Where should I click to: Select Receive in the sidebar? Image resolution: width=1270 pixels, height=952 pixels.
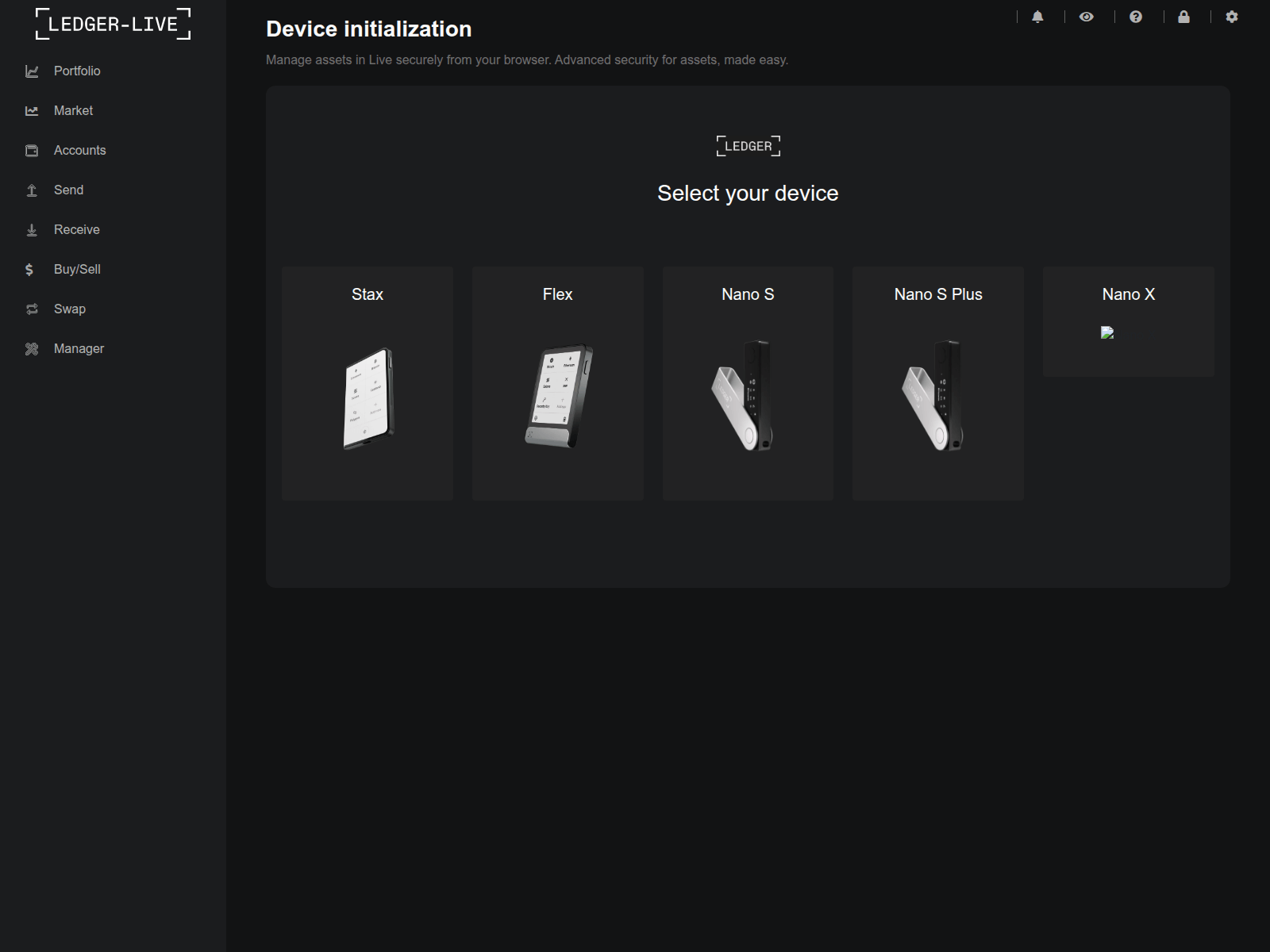[x=77, y=229]
